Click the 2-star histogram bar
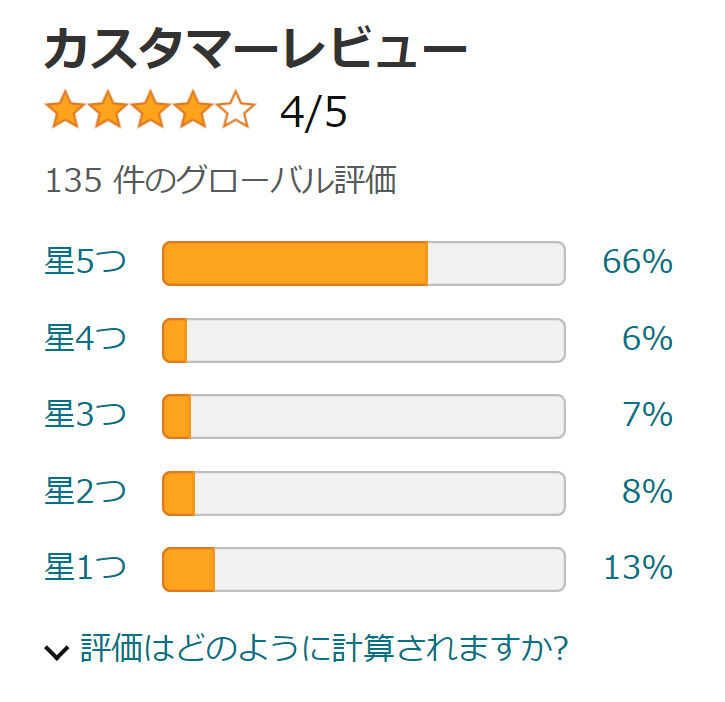 363,493
